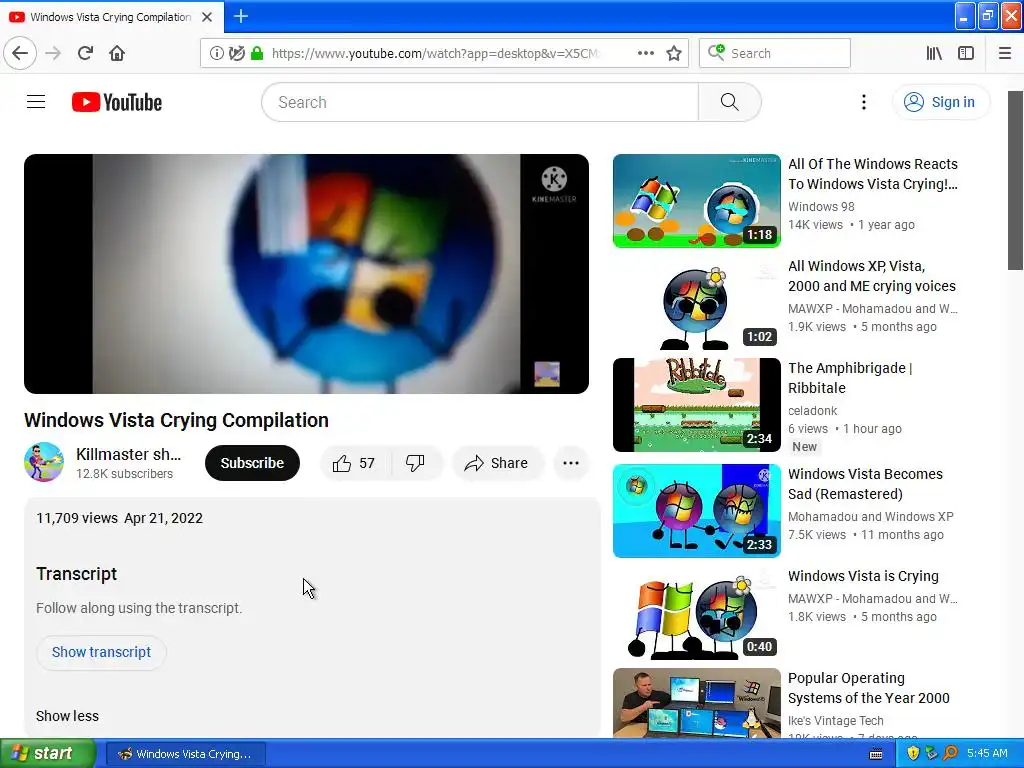Click the 5:45 AM taskbar clock
The image size is (1024, 768).
[987, 753]
